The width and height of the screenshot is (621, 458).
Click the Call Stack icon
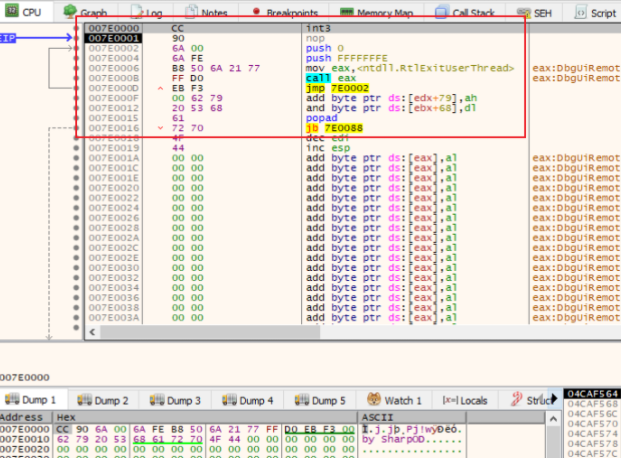(442, 12)
